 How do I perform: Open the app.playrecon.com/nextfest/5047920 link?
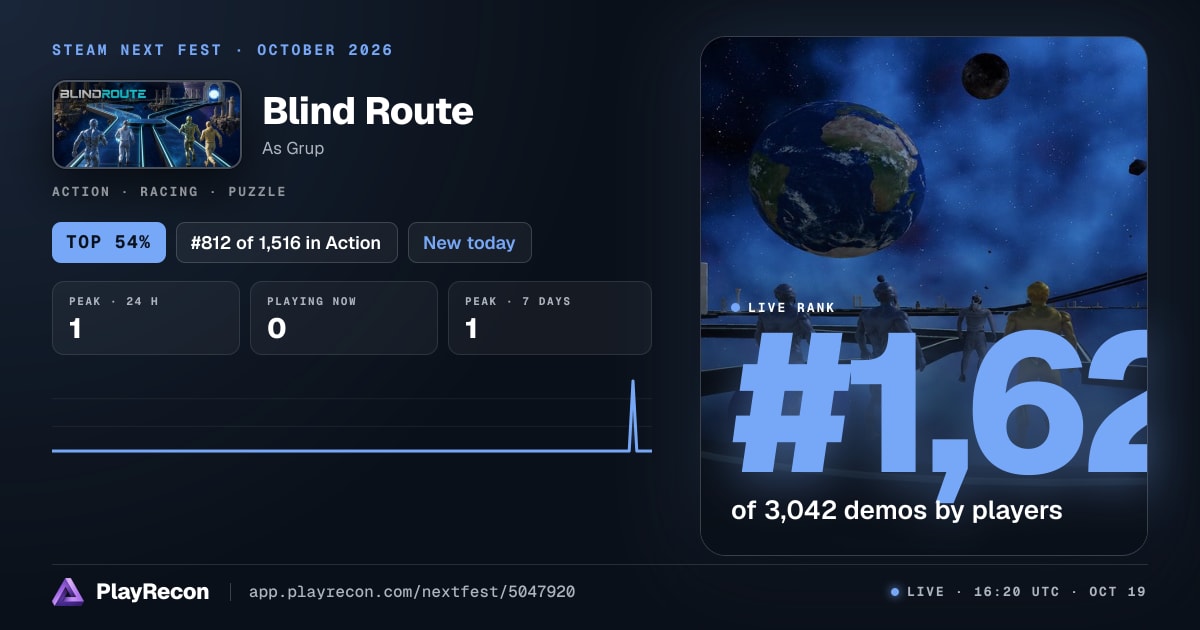(x=412, y=592)
